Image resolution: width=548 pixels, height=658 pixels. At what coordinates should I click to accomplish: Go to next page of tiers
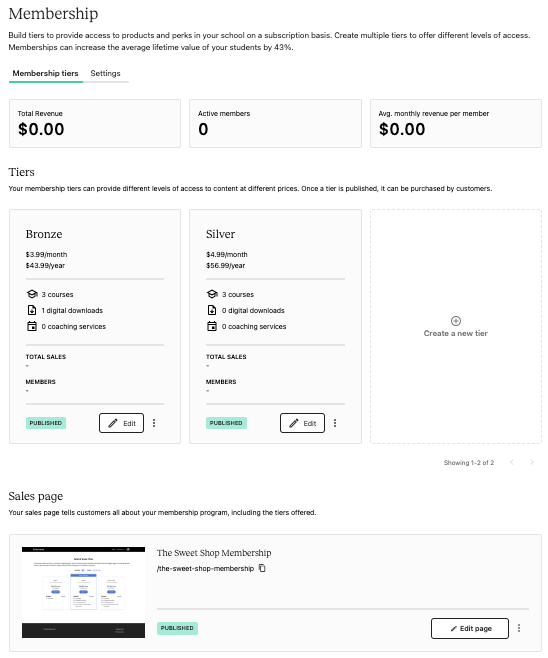pyautogui.click(x=532, y=462)
